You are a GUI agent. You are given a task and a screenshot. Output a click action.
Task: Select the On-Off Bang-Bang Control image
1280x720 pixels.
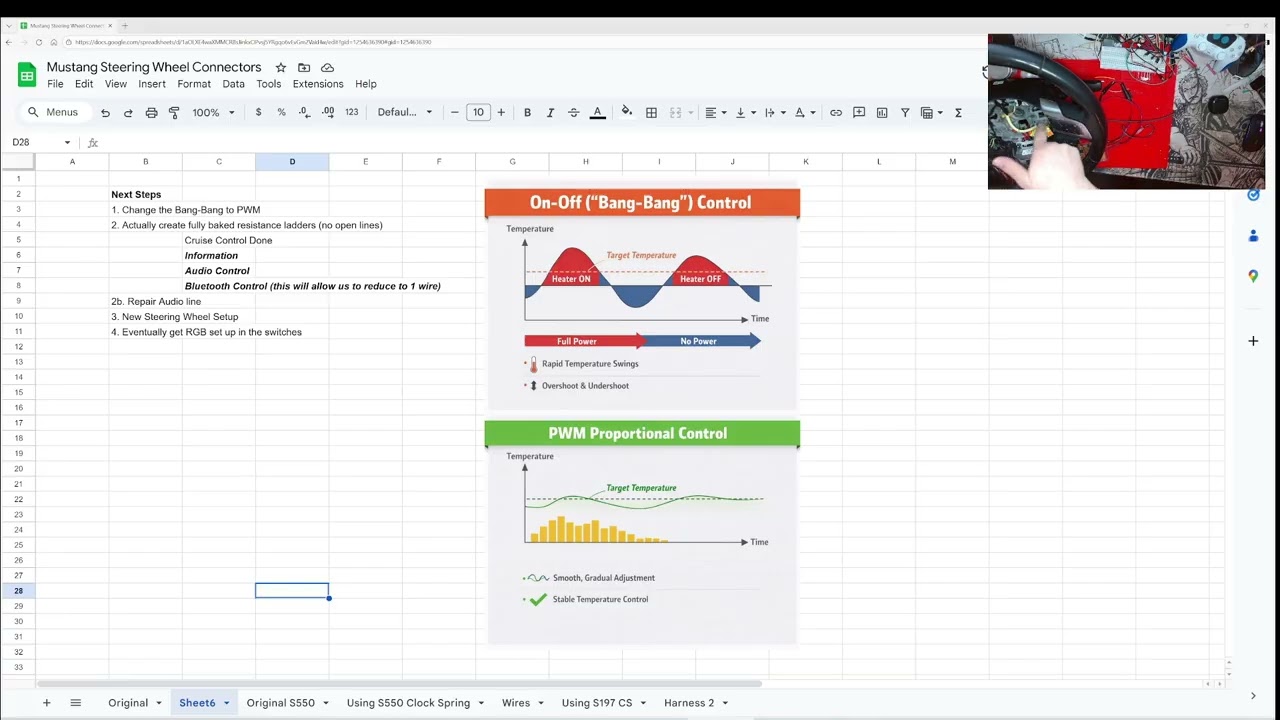(642, 299)
